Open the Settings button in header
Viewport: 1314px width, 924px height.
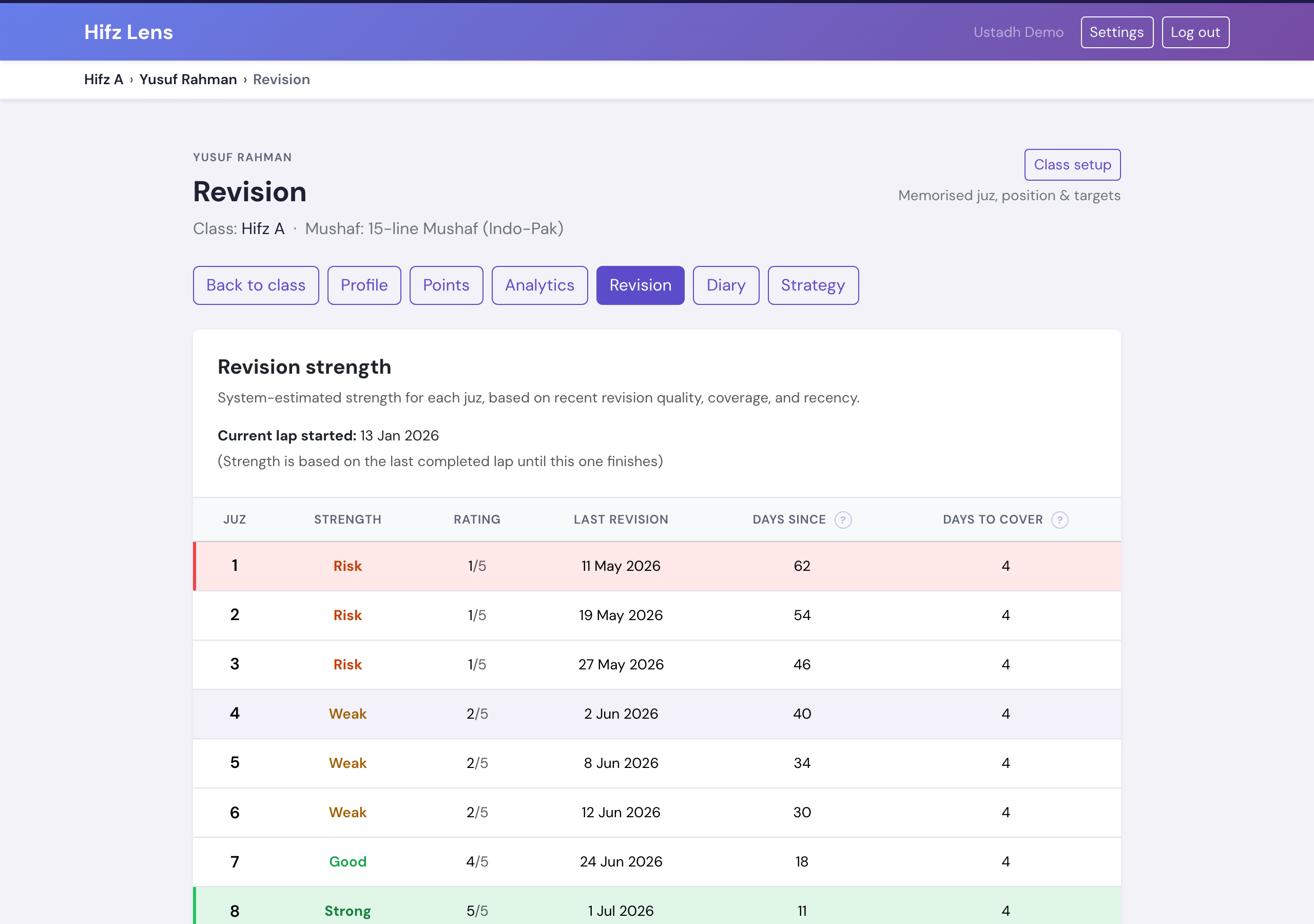pyautogui.click(x=1116, y=32)
